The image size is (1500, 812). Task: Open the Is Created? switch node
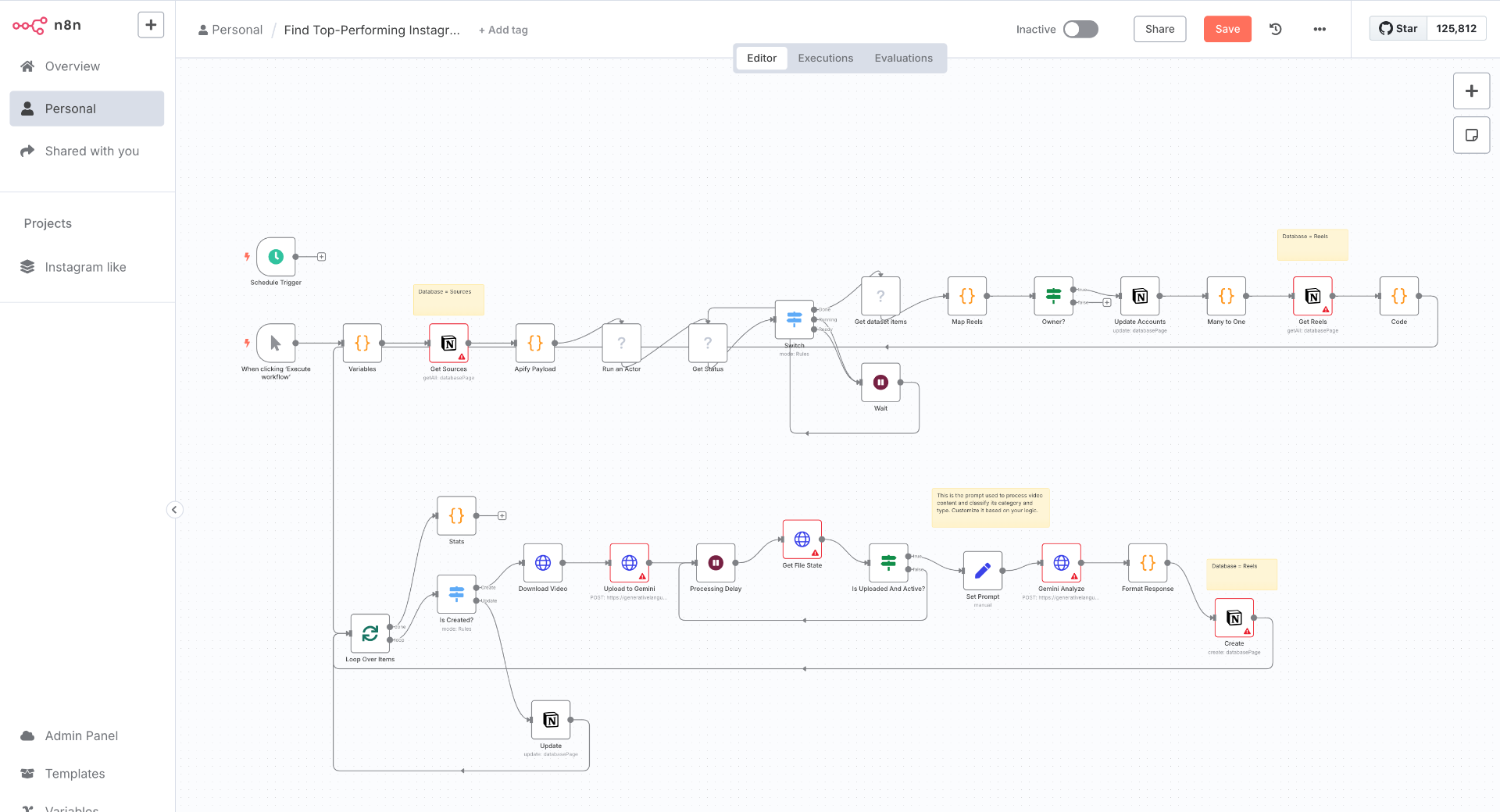456,594
